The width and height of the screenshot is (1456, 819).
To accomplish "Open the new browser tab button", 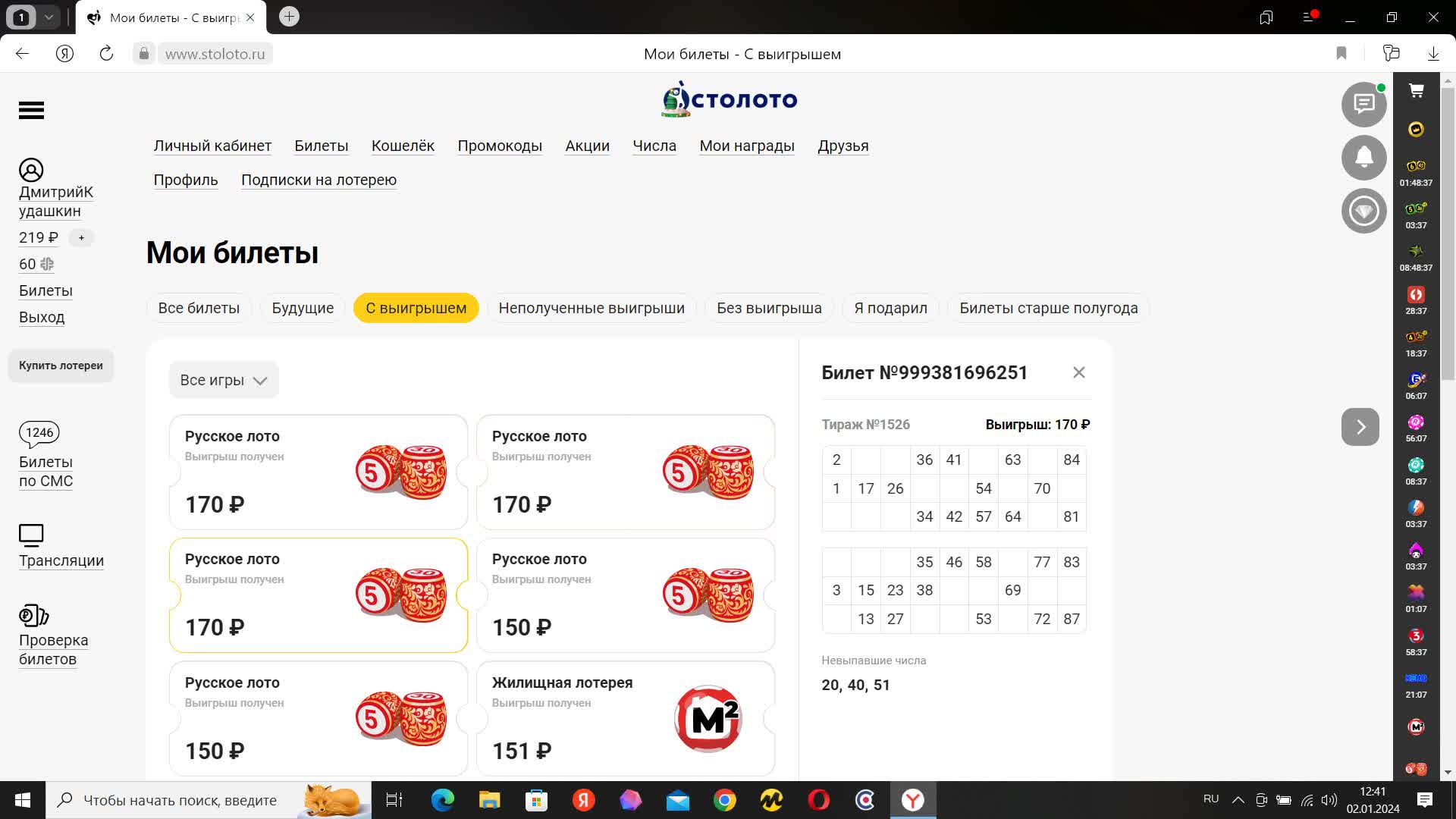I will [x=289, y=17].
